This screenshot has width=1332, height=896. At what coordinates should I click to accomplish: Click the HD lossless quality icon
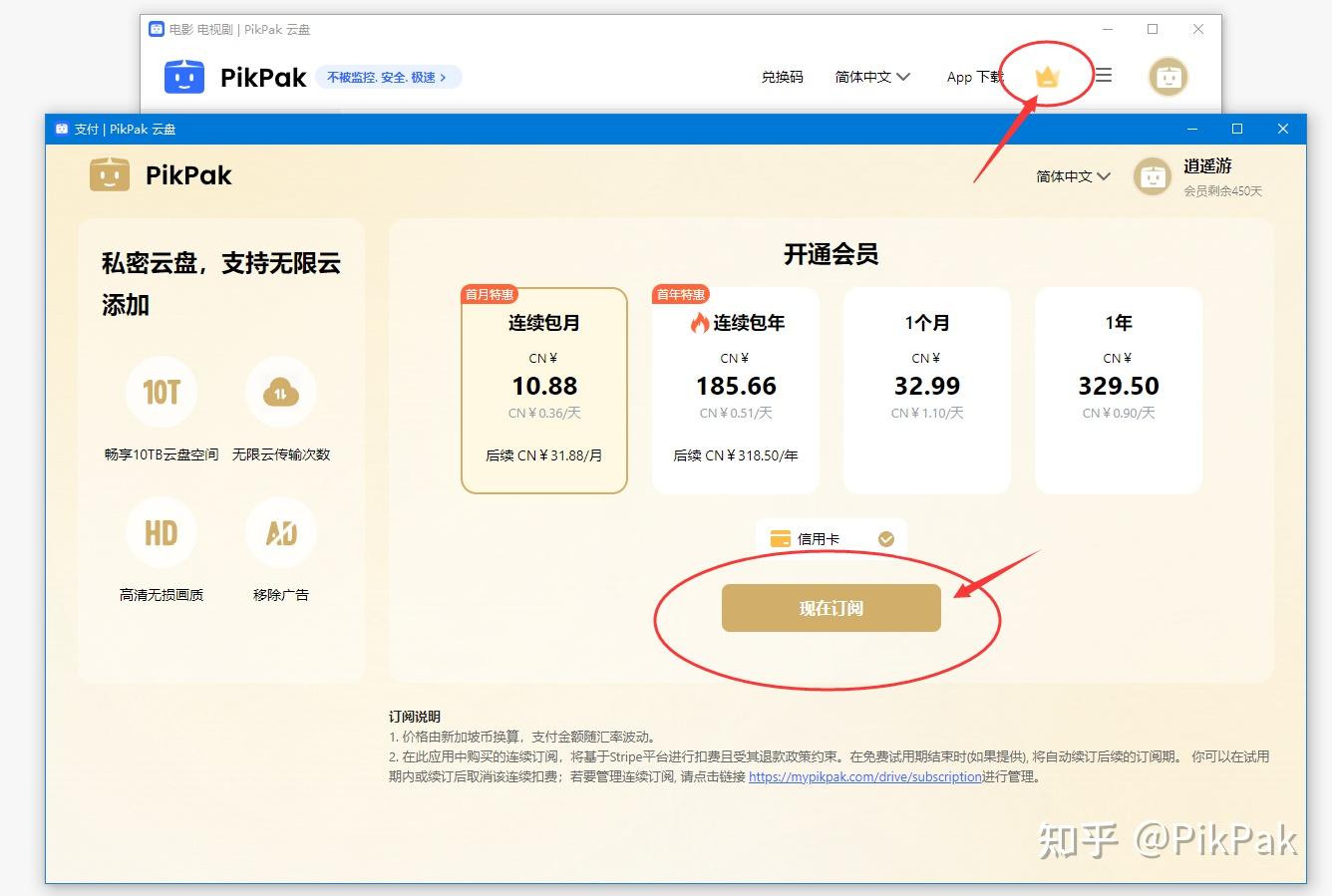[161, 532]
